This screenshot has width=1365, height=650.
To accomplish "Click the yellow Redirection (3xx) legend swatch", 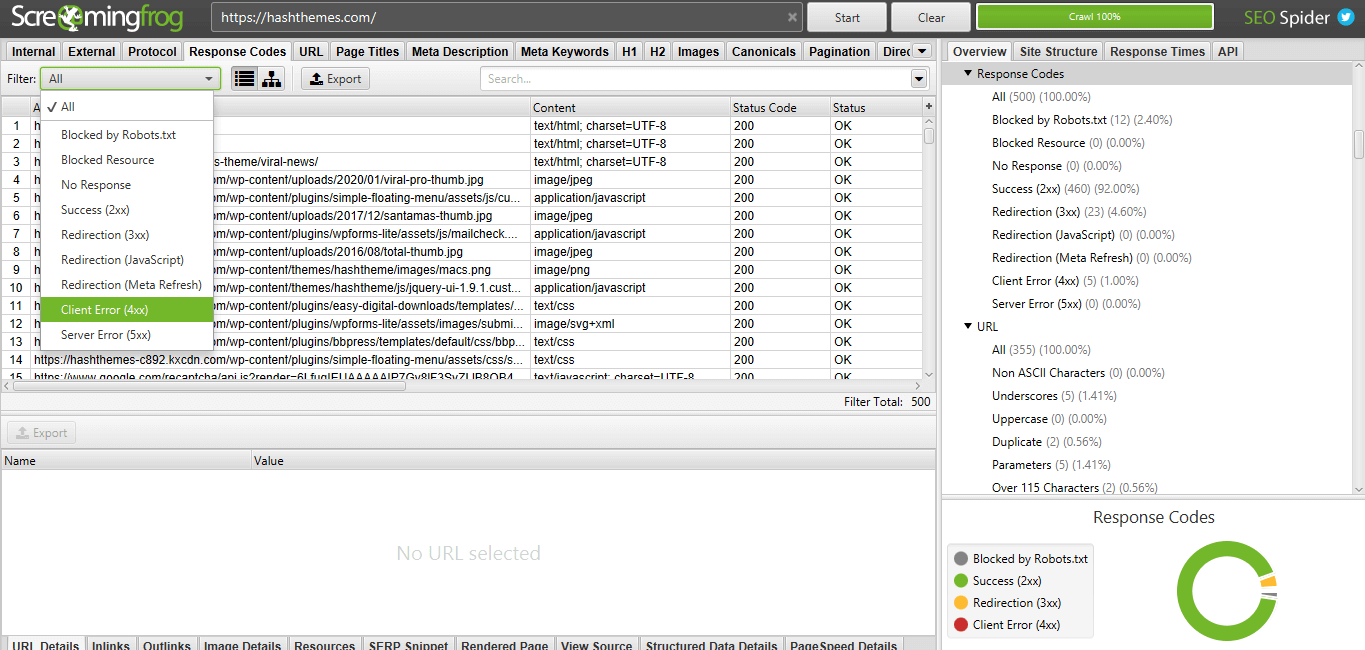I will 961,603.
